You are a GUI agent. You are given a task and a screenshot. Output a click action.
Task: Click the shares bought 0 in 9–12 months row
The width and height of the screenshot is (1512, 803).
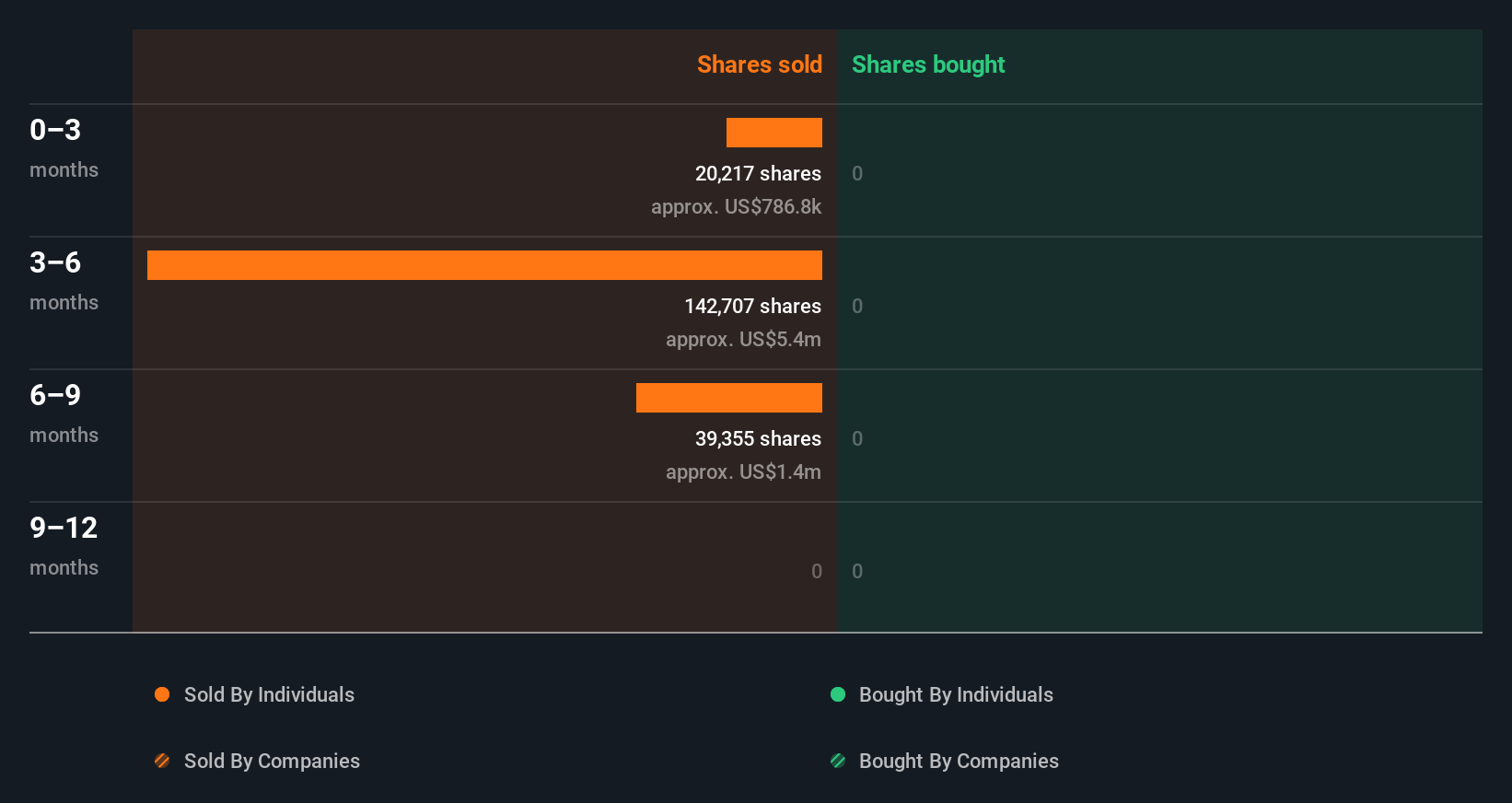(857, 571)
